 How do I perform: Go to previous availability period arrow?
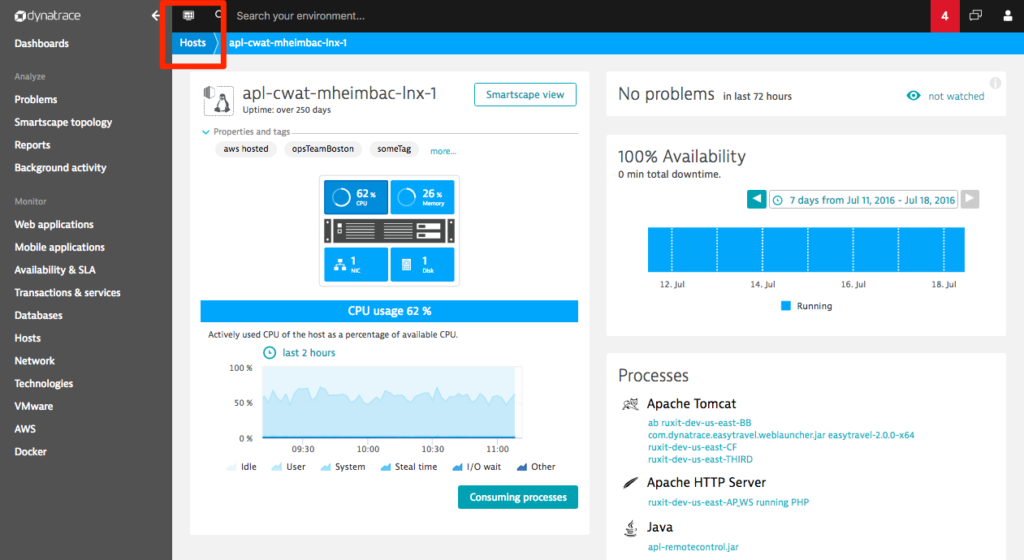(756, 199)
